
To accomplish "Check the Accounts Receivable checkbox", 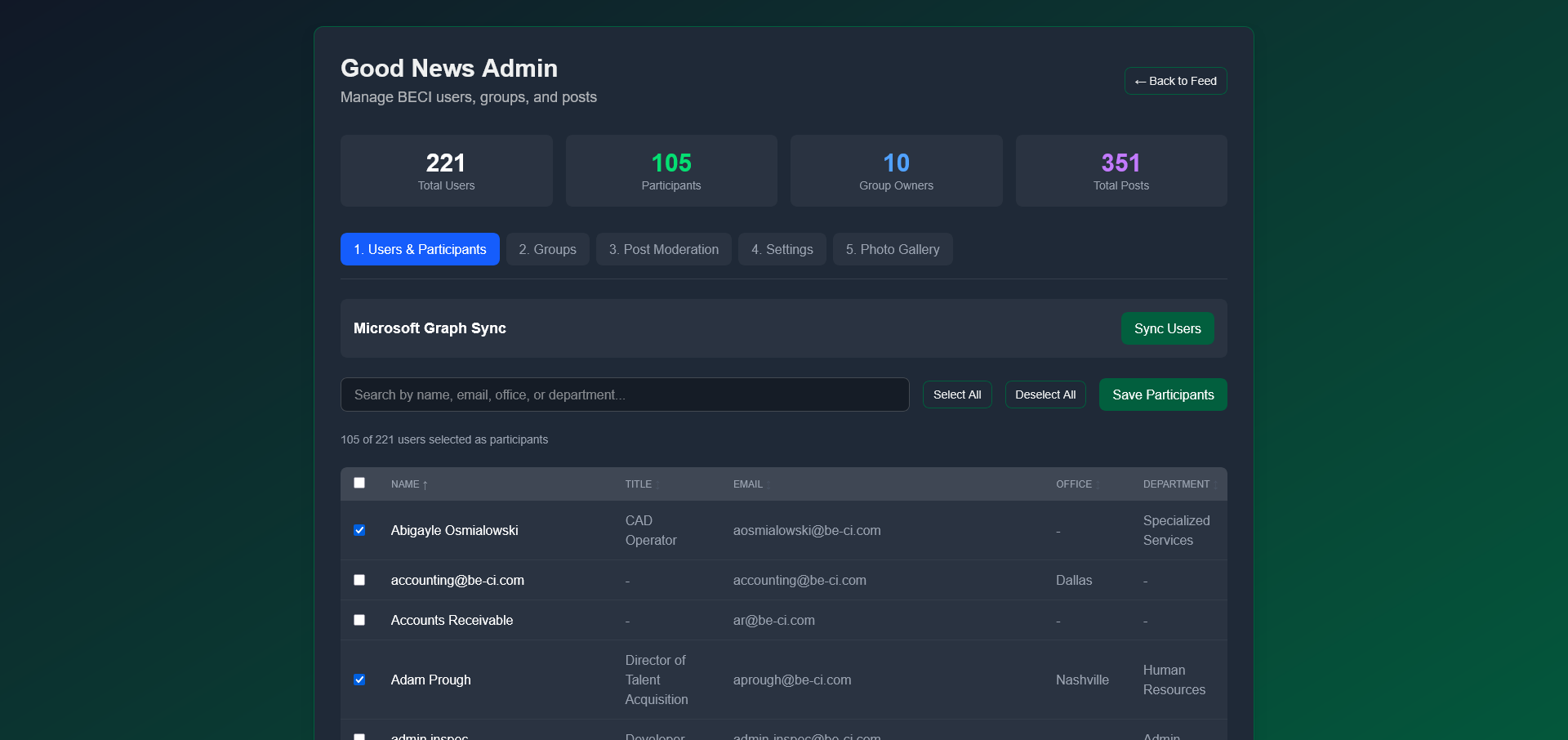I will (359, 620).
